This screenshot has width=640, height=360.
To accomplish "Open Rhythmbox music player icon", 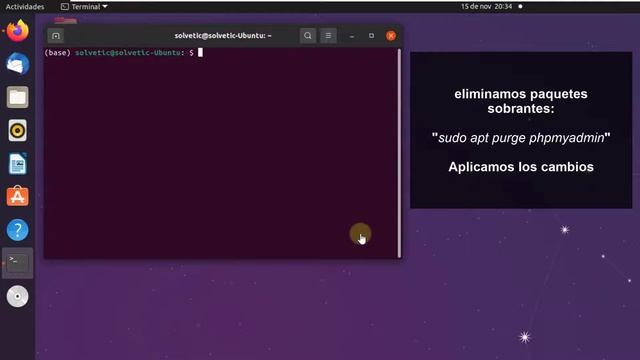I will tap(18, 131).
